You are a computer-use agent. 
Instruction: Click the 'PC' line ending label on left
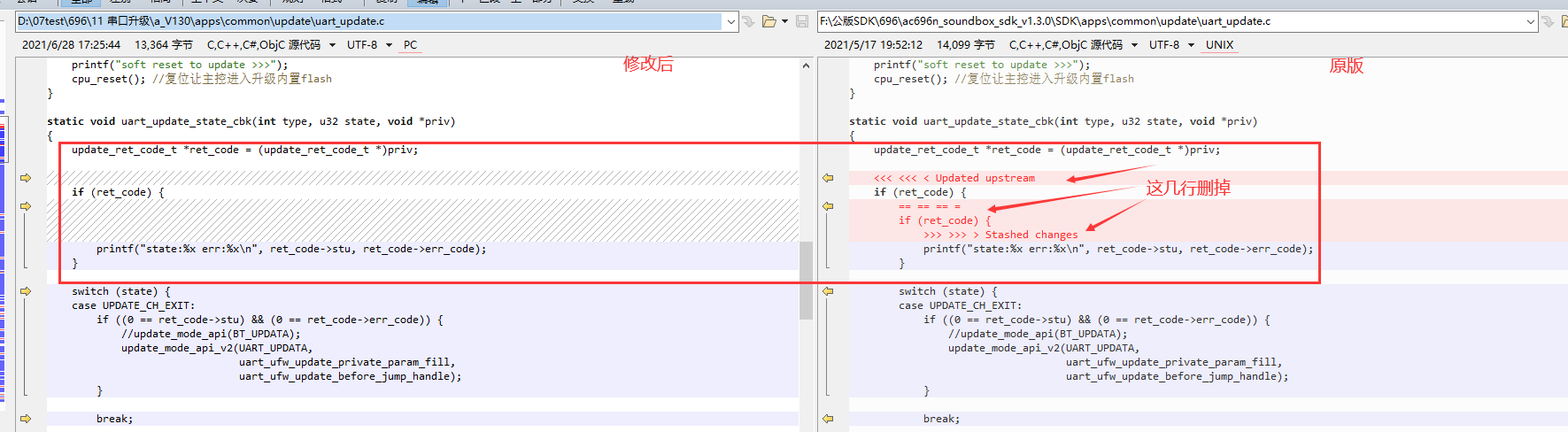pyautogui.click(x=410, y=45)
